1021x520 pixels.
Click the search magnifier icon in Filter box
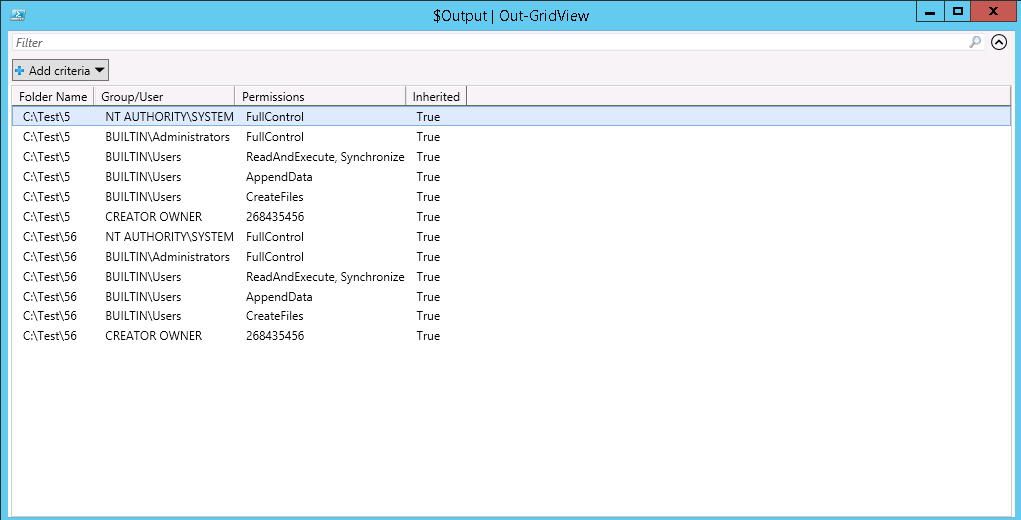tap(975, 42)
